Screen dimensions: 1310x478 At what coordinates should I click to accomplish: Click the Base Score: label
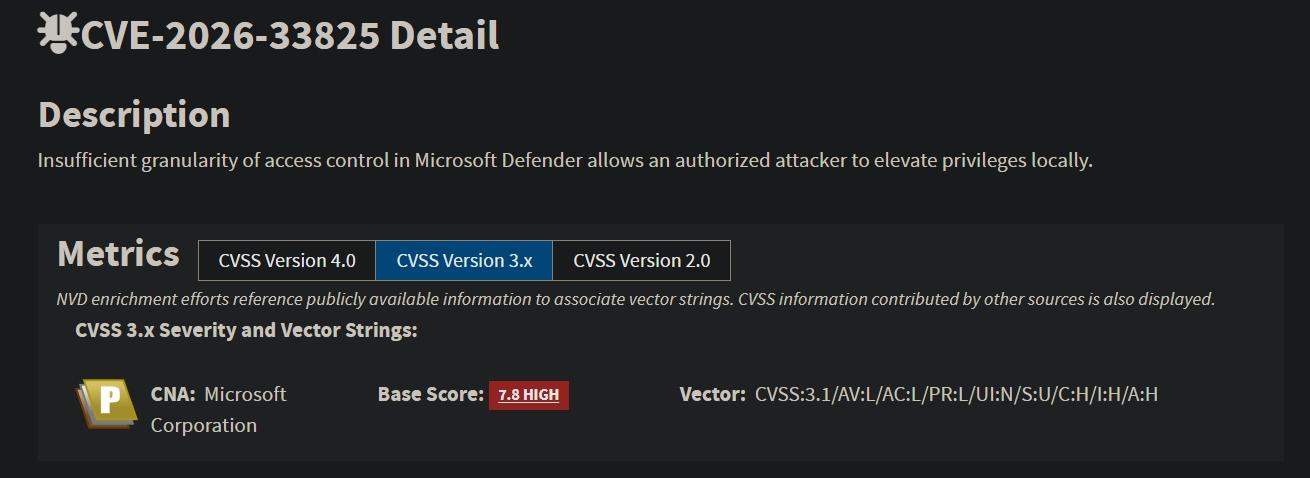click(430, 394)
